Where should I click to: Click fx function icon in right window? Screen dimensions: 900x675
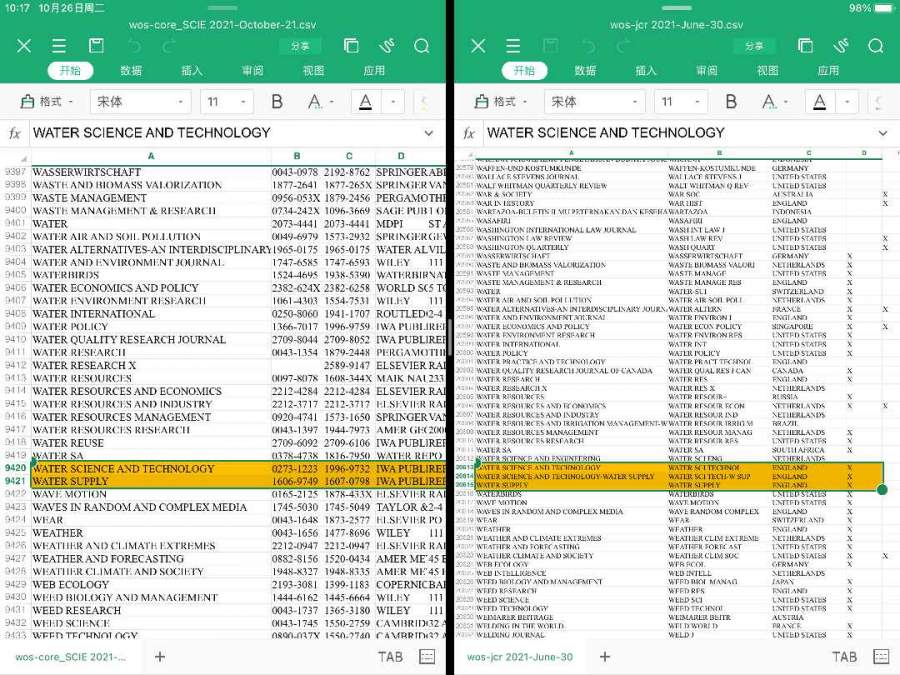469,133
